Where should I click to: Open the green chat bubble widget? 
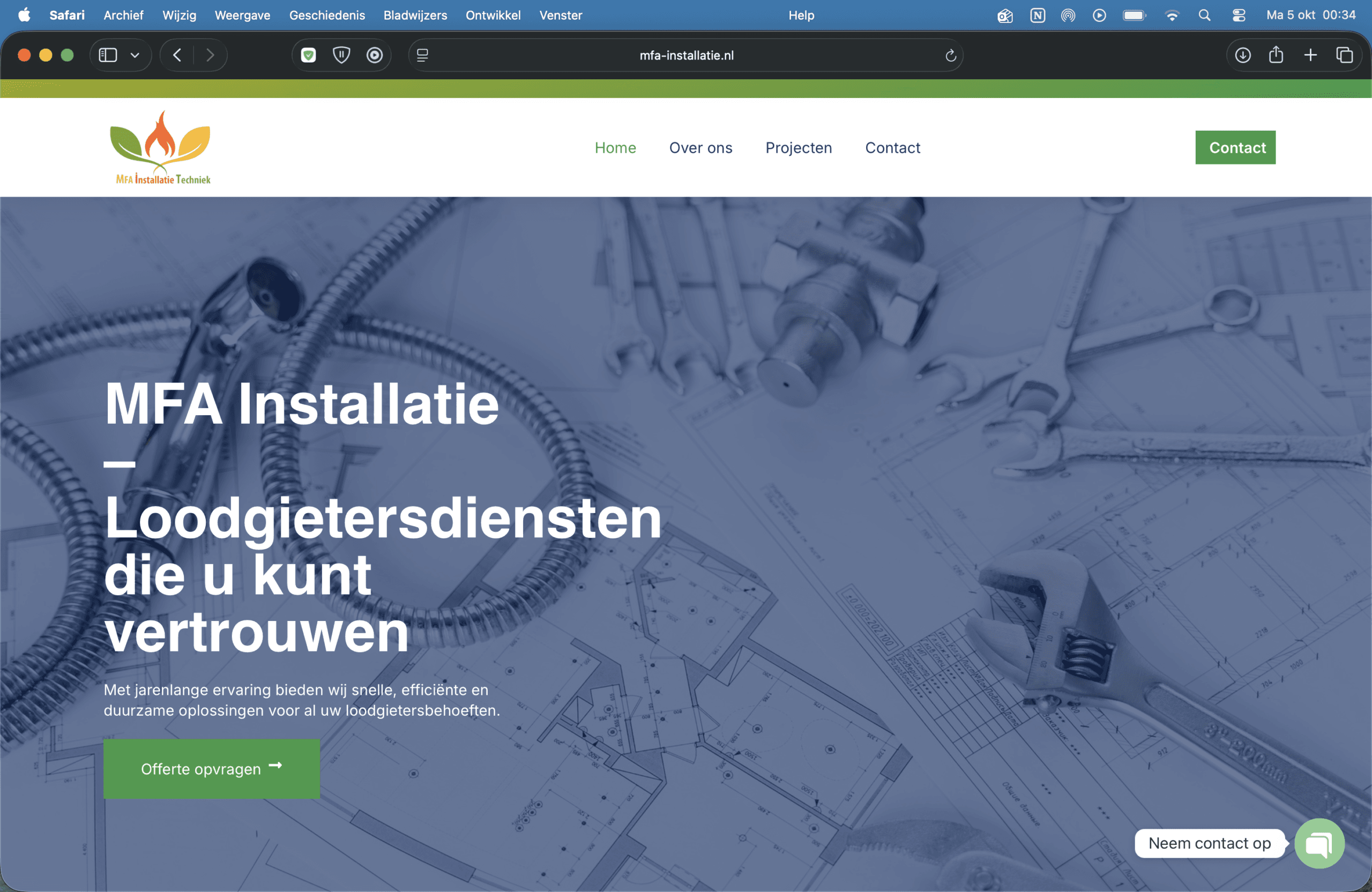pyautogui.click(x=1319, y=844)
